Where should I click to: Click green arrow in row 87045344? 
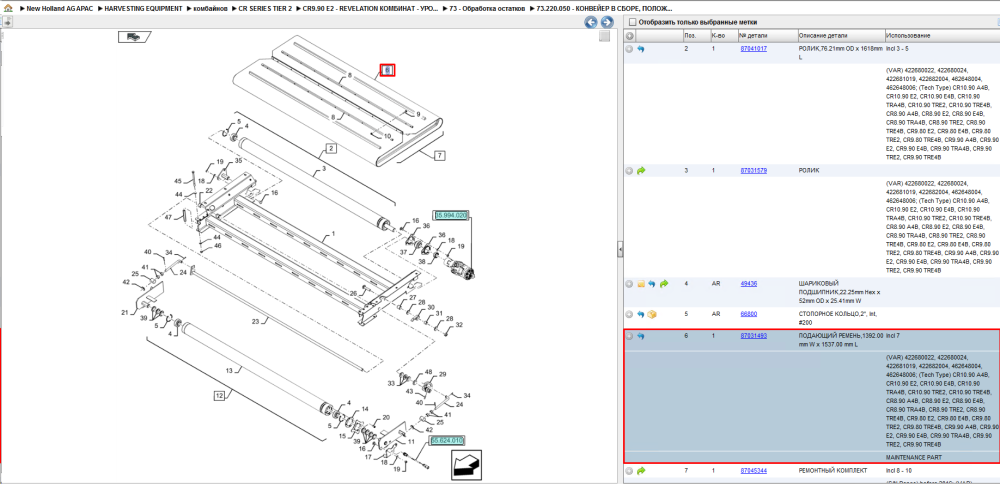(641, 471)
